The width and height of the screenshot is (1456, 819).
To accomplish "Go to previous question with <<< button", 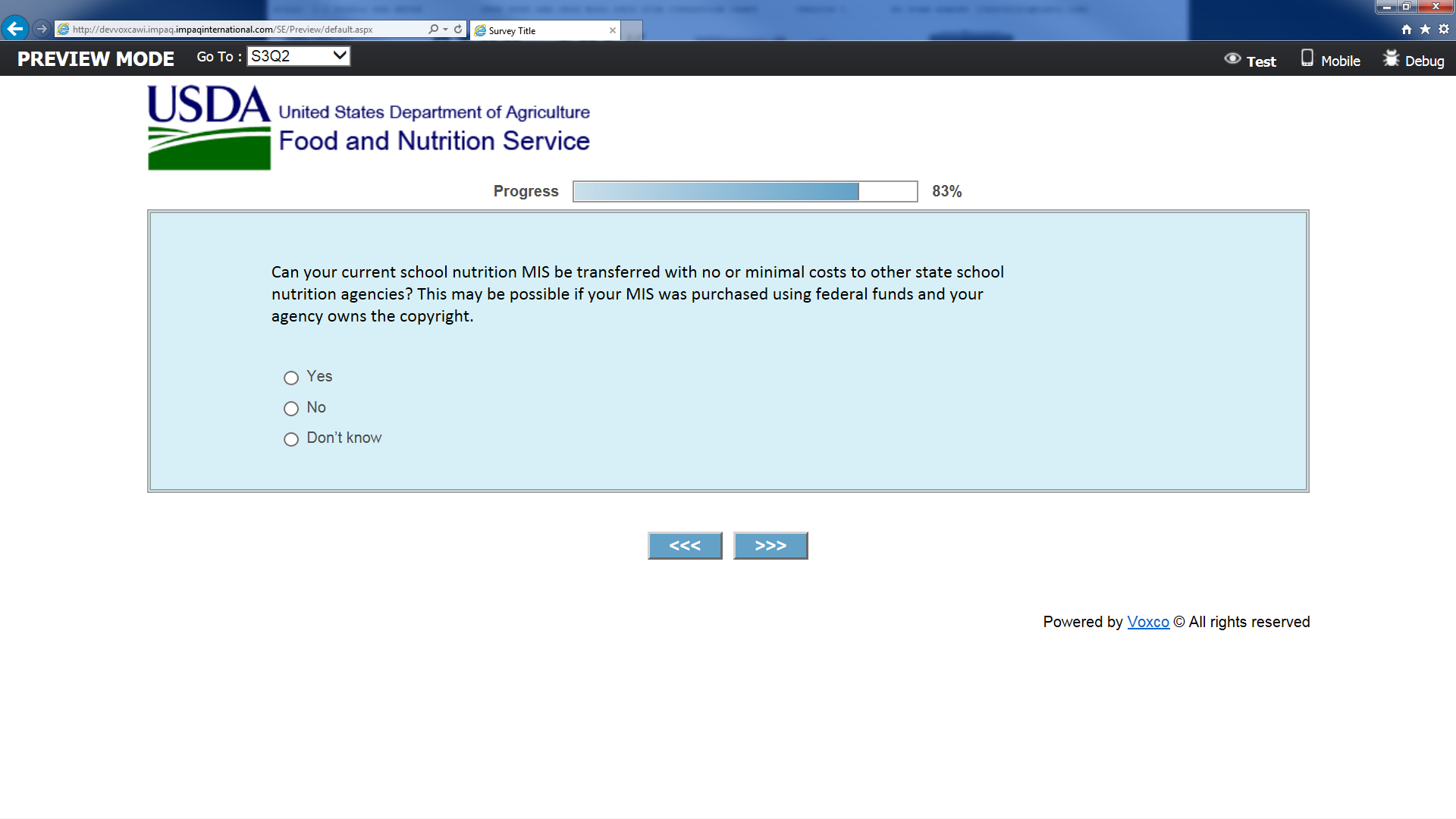I will 685,546.
